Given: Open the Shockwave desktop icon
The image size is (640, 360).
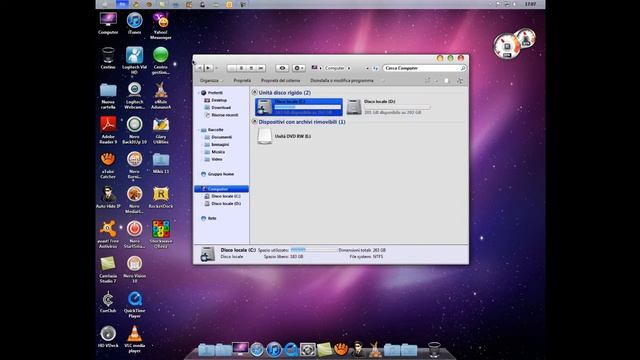Looking at the screenshot, I should 160,234.
